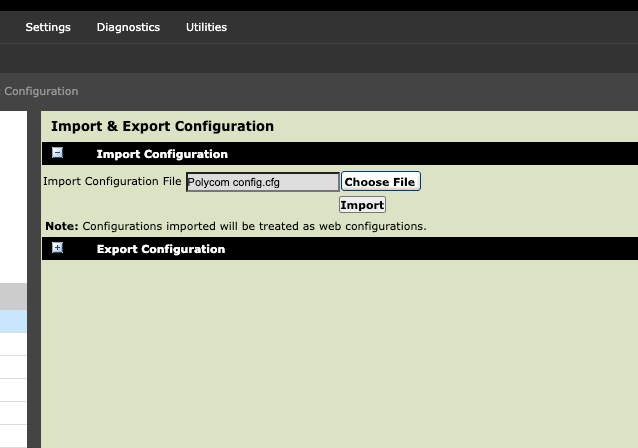Select the white row just below highlighted row
Viewport: 638px width, 448px height.
tap(13, 344)
